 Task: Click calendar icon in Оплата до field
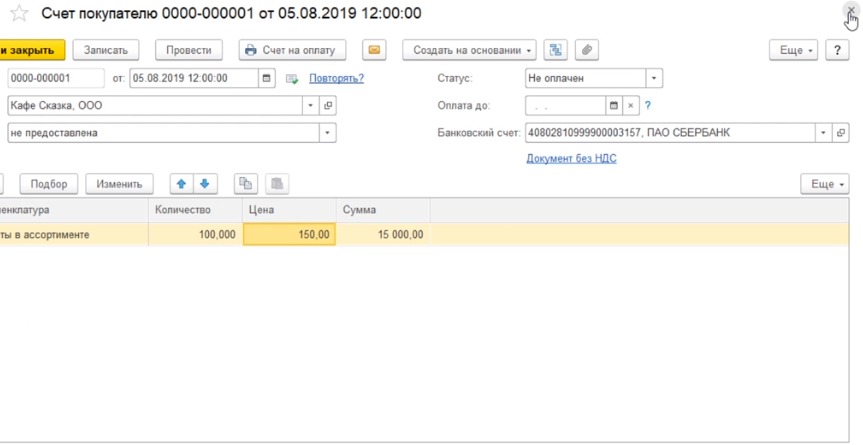click(614, 105)
